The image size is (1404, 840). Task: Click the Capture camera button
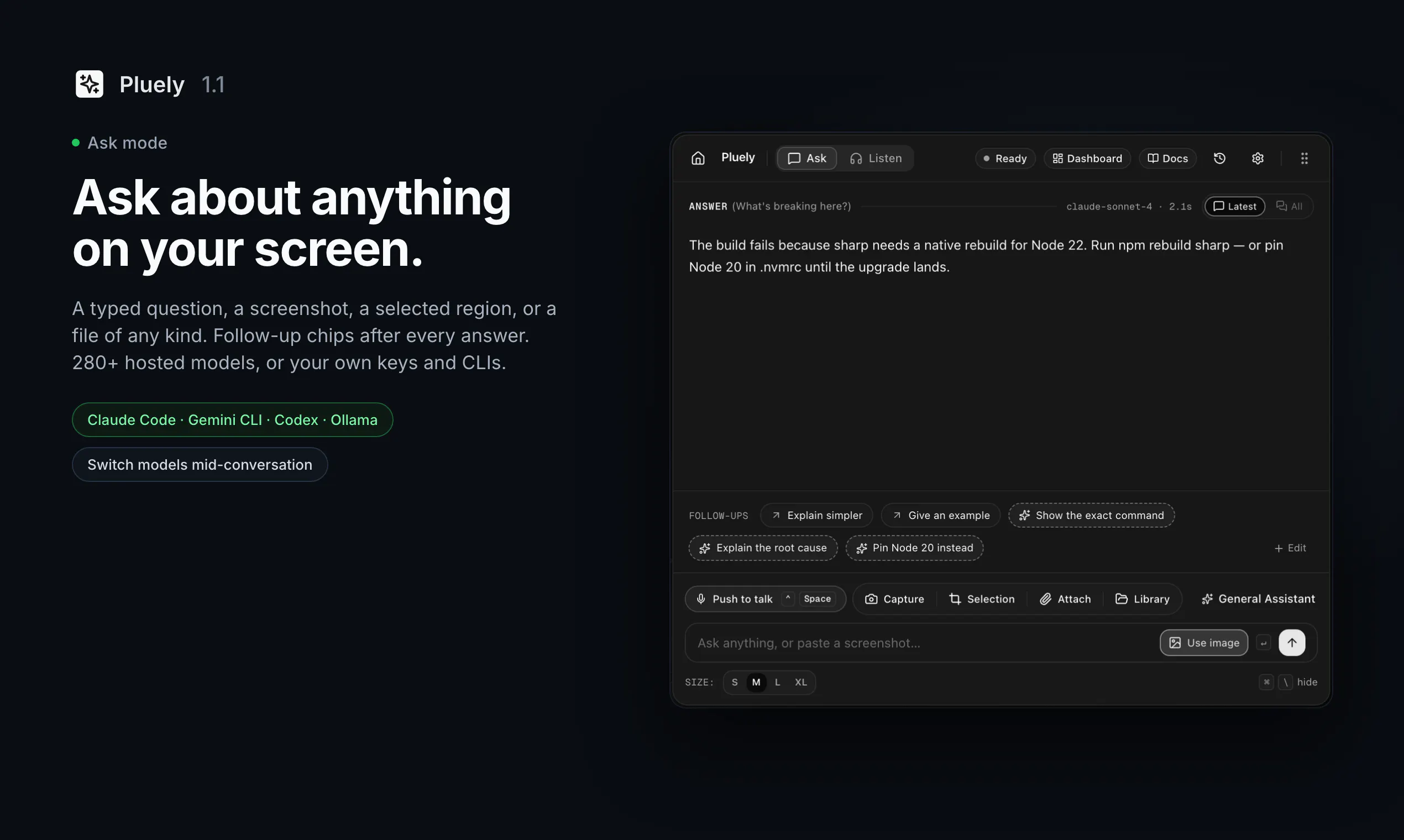coord(894,599)
